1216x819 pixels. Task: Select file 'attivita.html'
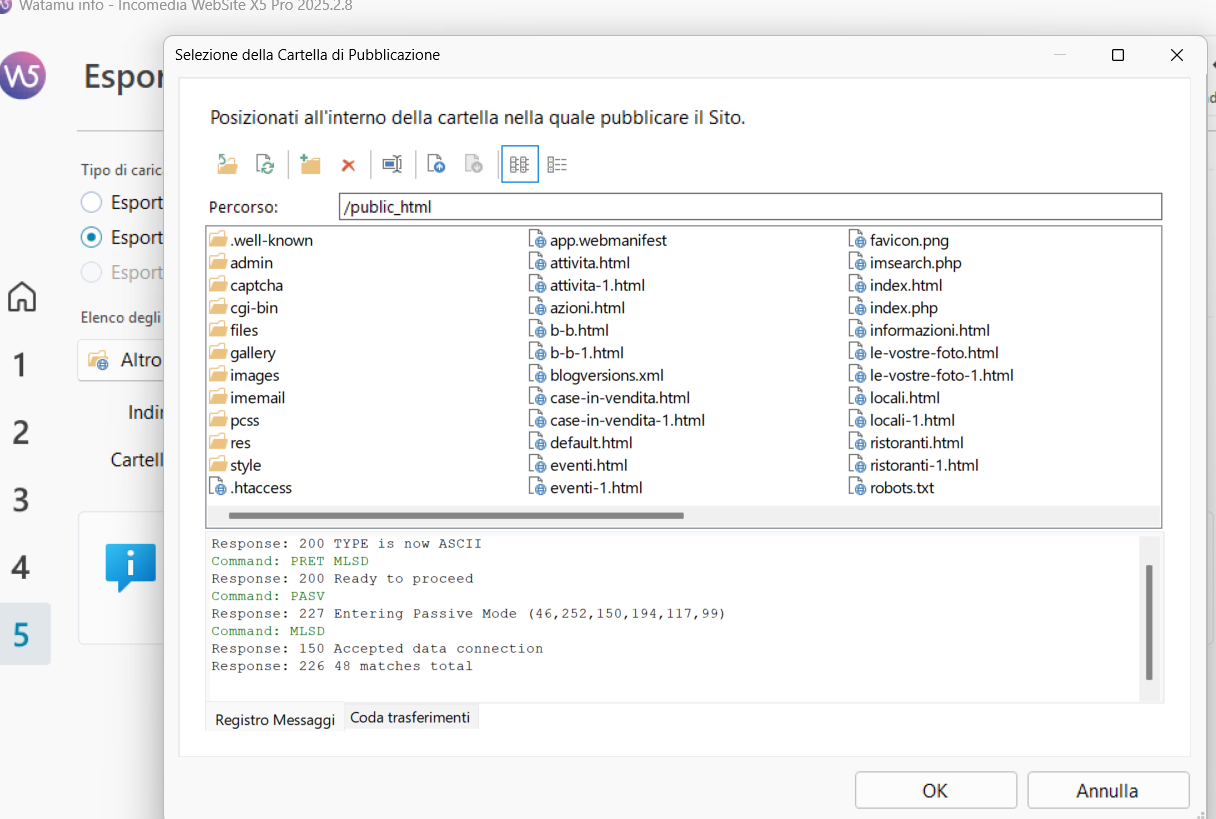(590, 263)
